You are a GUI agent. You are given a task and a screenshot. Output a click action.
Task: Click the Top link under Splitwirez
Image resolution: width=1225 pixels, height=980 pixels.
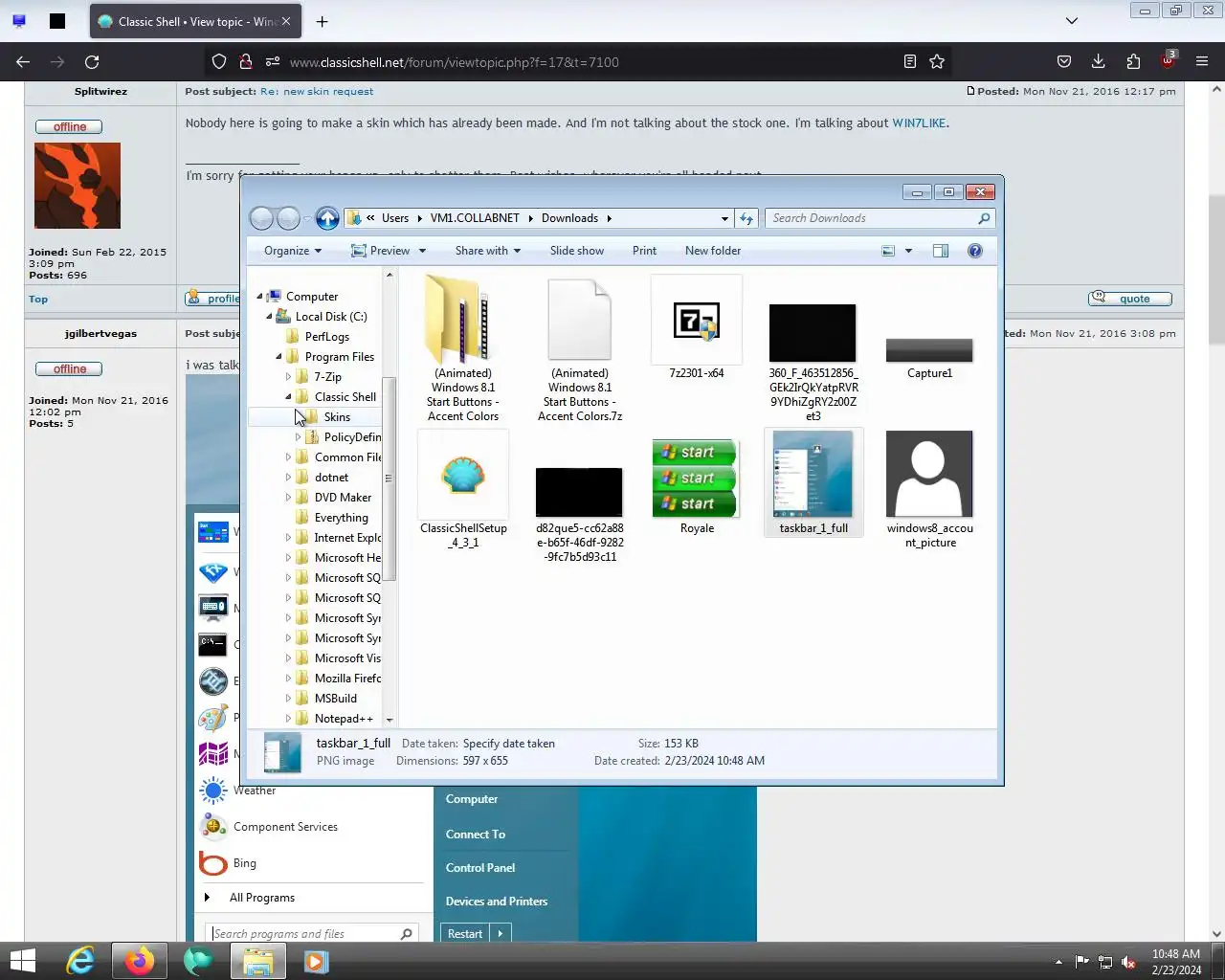tap(38, 300)
